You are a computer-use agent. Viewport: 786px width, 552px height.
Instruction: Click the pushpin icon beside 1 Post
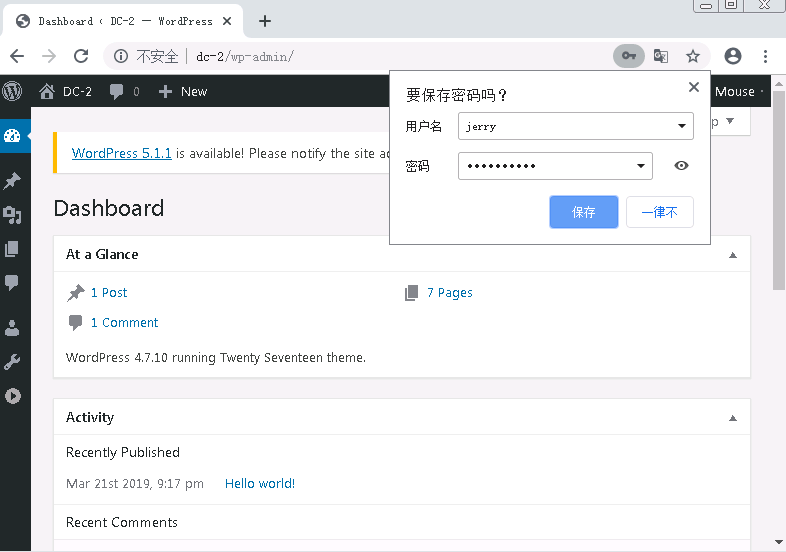coord(76,293)
